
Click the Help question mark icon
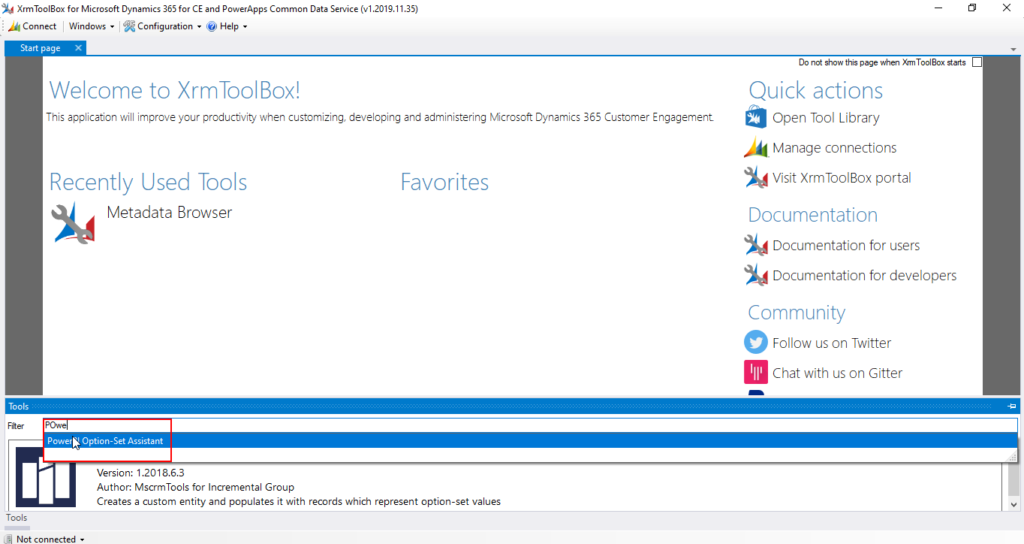pos(212,26)
